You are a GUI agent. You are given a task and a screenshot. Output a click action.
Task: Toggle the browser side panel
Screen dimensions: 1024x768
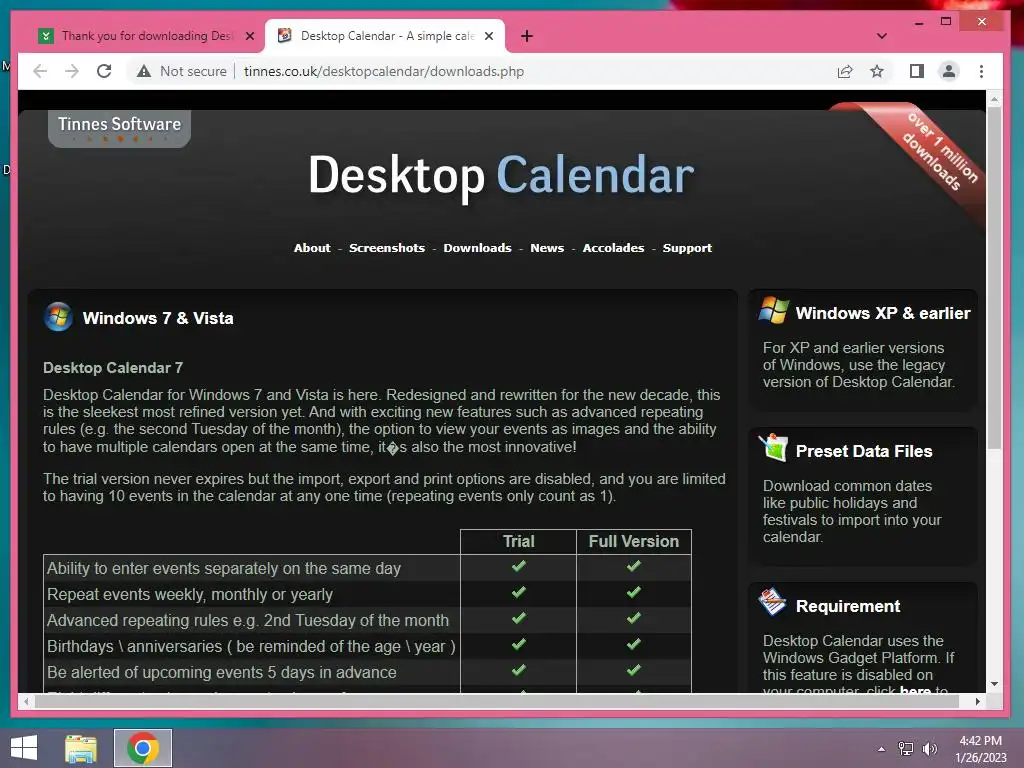pos(917,71)
